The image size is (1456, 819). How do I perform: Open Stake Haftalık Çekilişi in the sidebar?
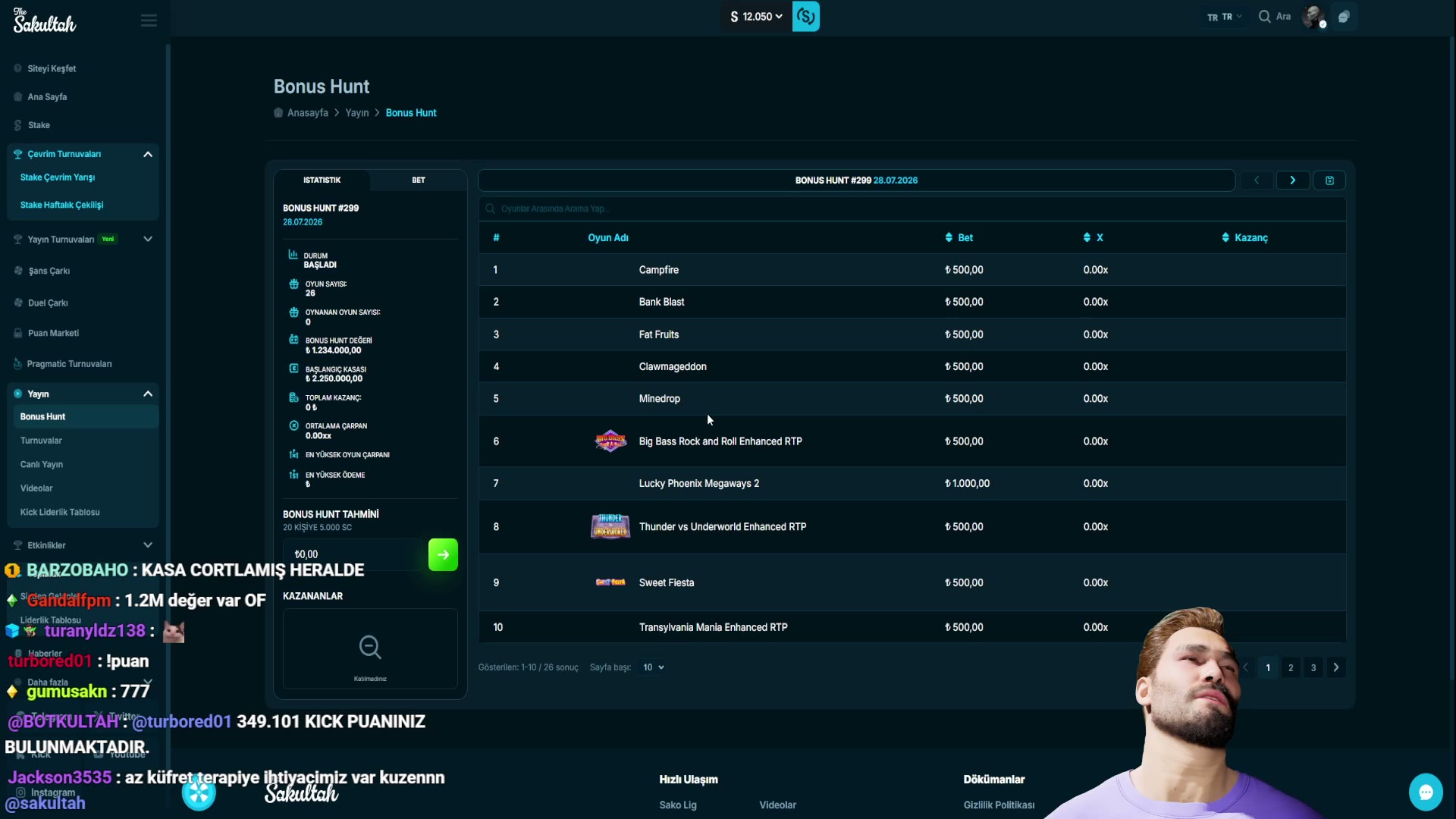click(62, 205)
